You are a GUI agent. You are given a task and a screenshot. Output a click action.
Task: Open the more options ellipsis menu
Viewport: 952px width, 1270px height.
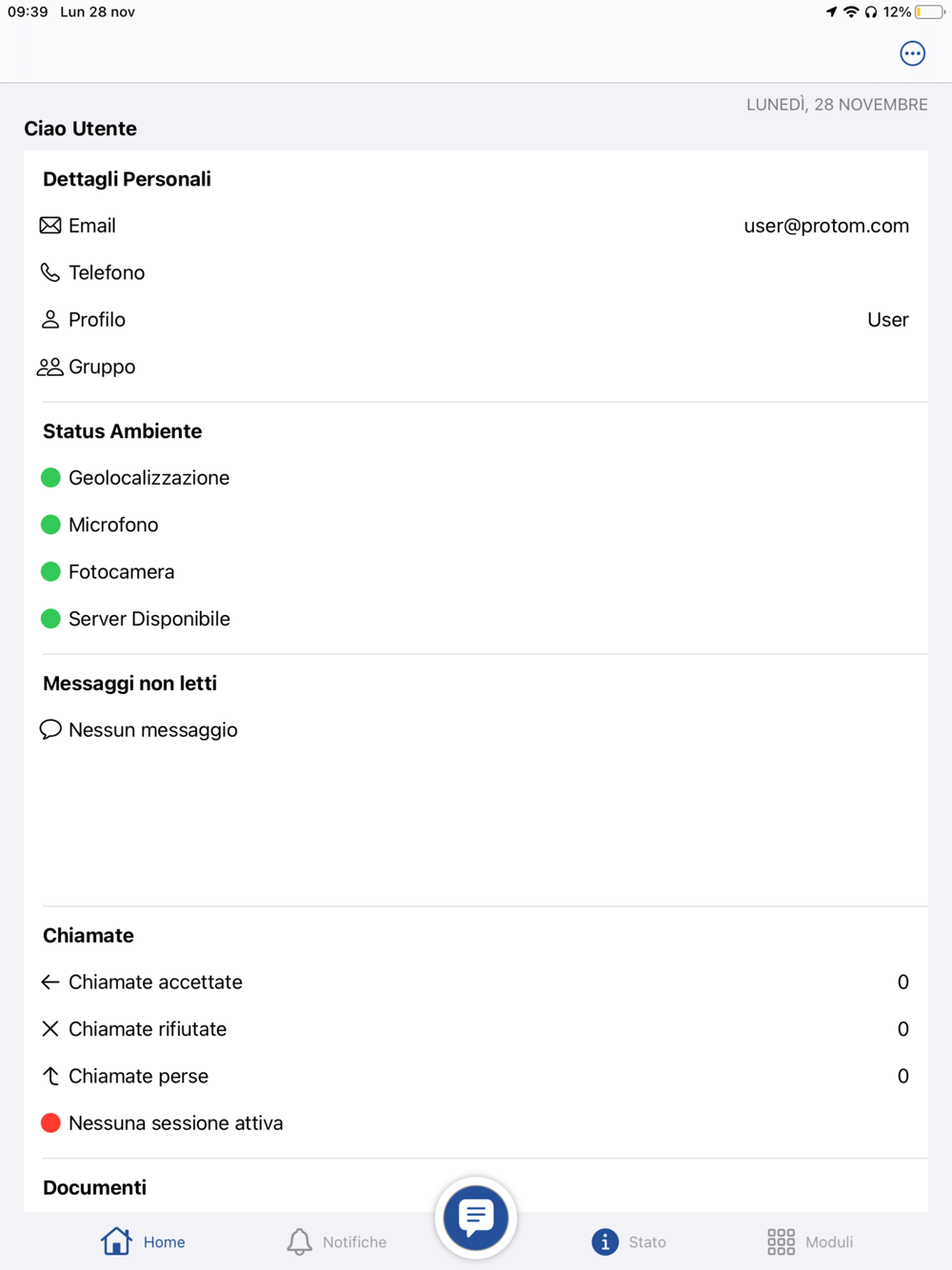[912, 53]
